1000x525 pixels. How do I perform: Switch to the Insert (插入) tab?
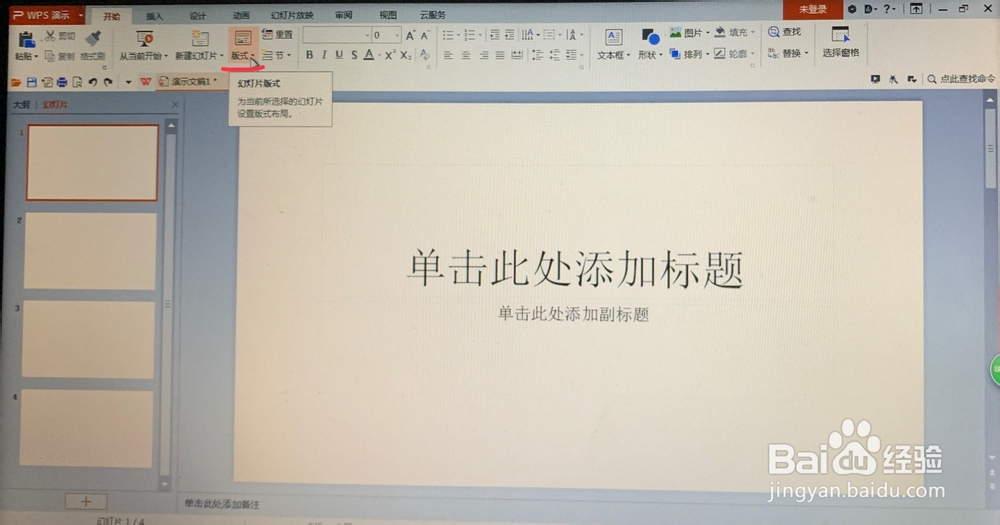[x=154, y=16]
